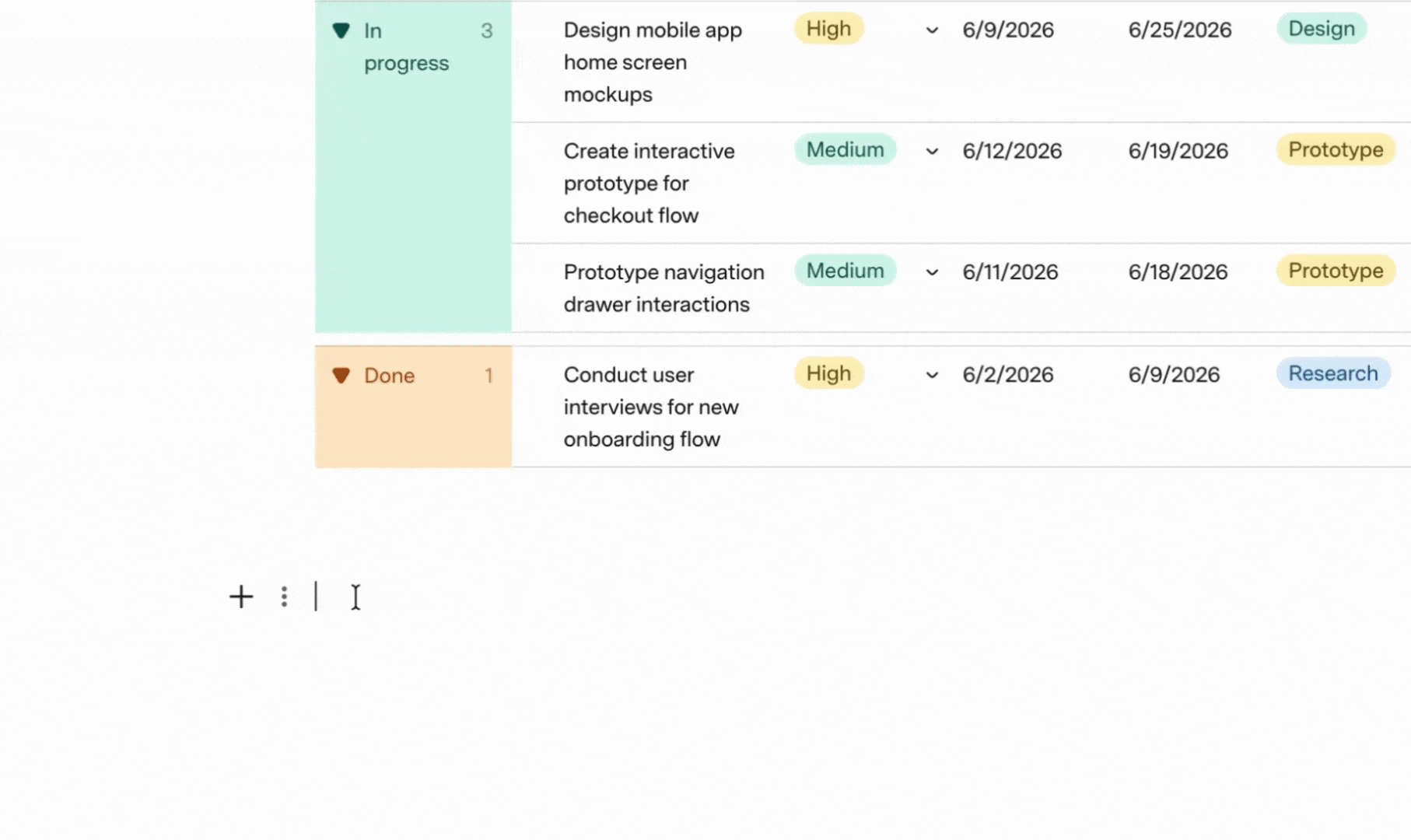This screenshot has height=840, width=1411.
Task: Click Medium tag on Prototype navigation drawer row
Action: point(845,271)
